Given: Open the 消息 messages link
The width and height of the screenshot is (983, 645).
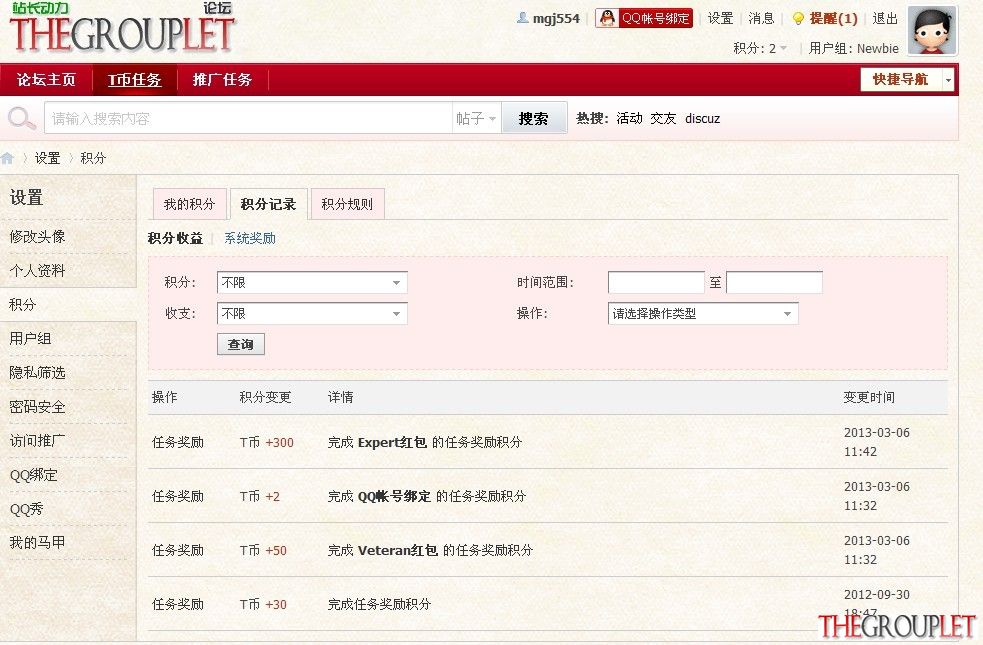Looking at the screenshot, I should click(x=761, y=19).
